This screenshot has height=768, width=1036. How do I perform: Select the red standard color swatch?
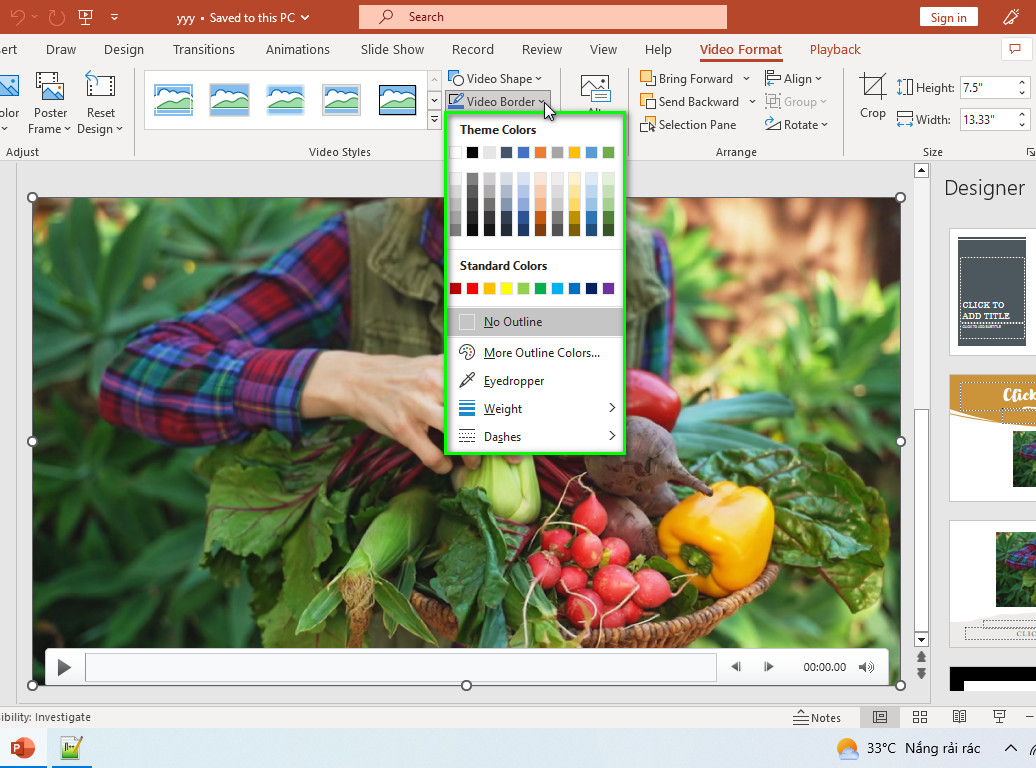(472, 288)
